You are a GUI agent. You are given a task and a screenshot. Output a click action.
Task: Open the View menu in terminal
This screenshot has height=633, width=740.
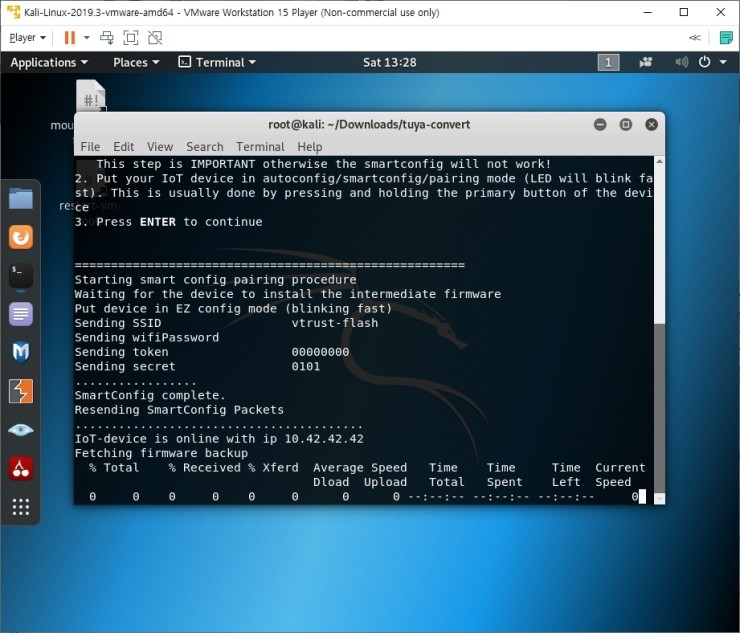(x=160, y=147)
